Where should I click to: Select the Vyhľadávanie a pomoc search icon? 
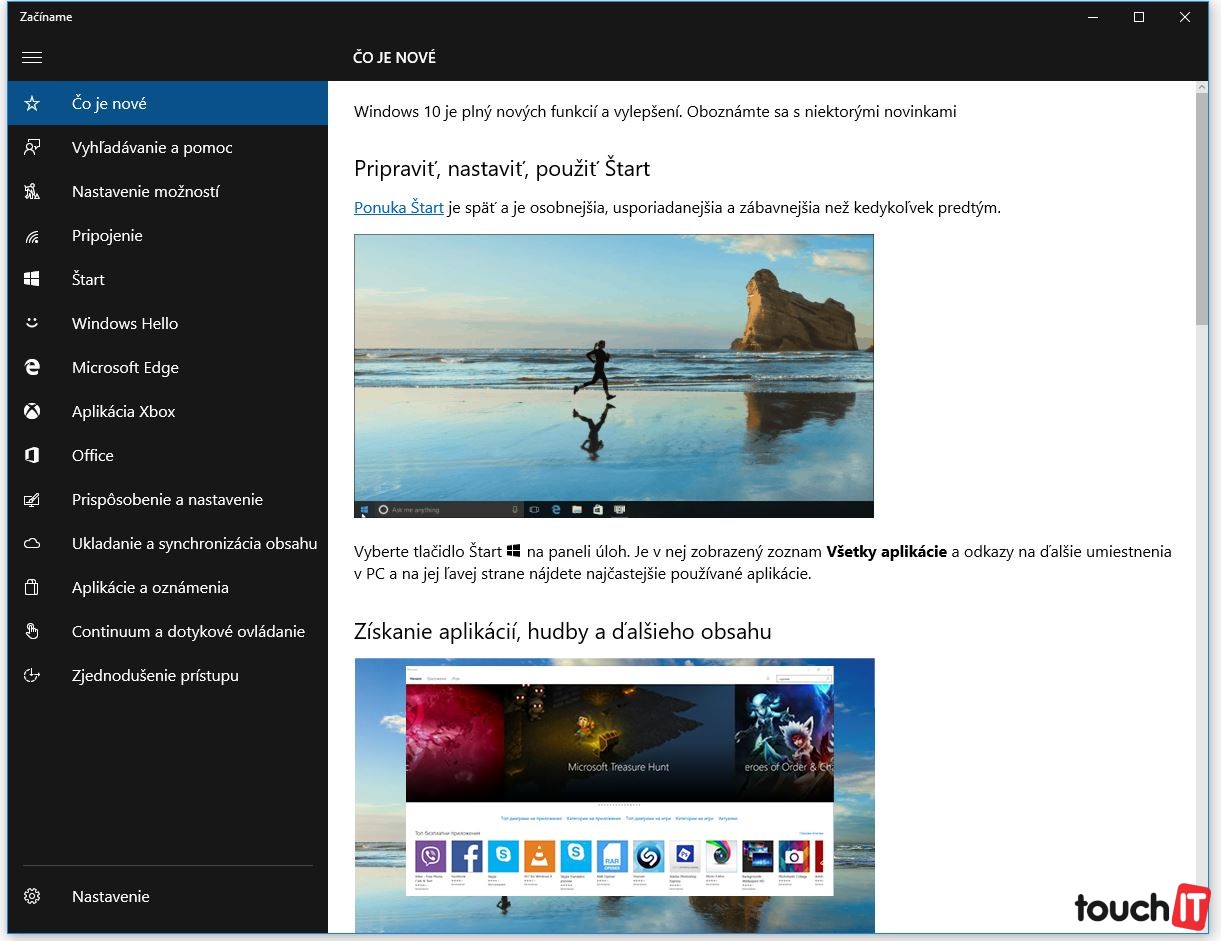pyautogui.click(x=32, y=148)
